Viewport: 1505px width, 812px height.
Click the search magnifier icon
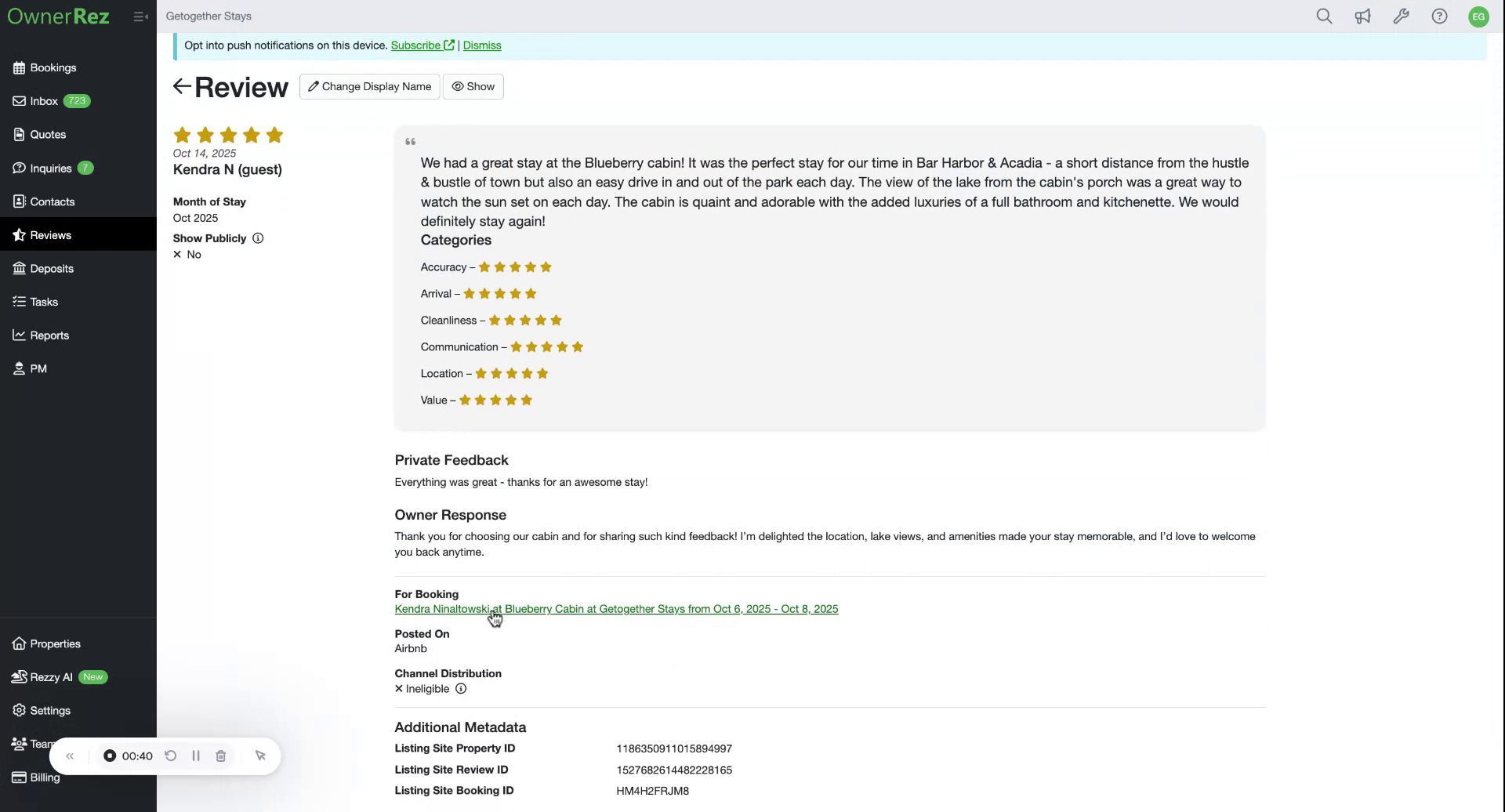[1324, 16]
